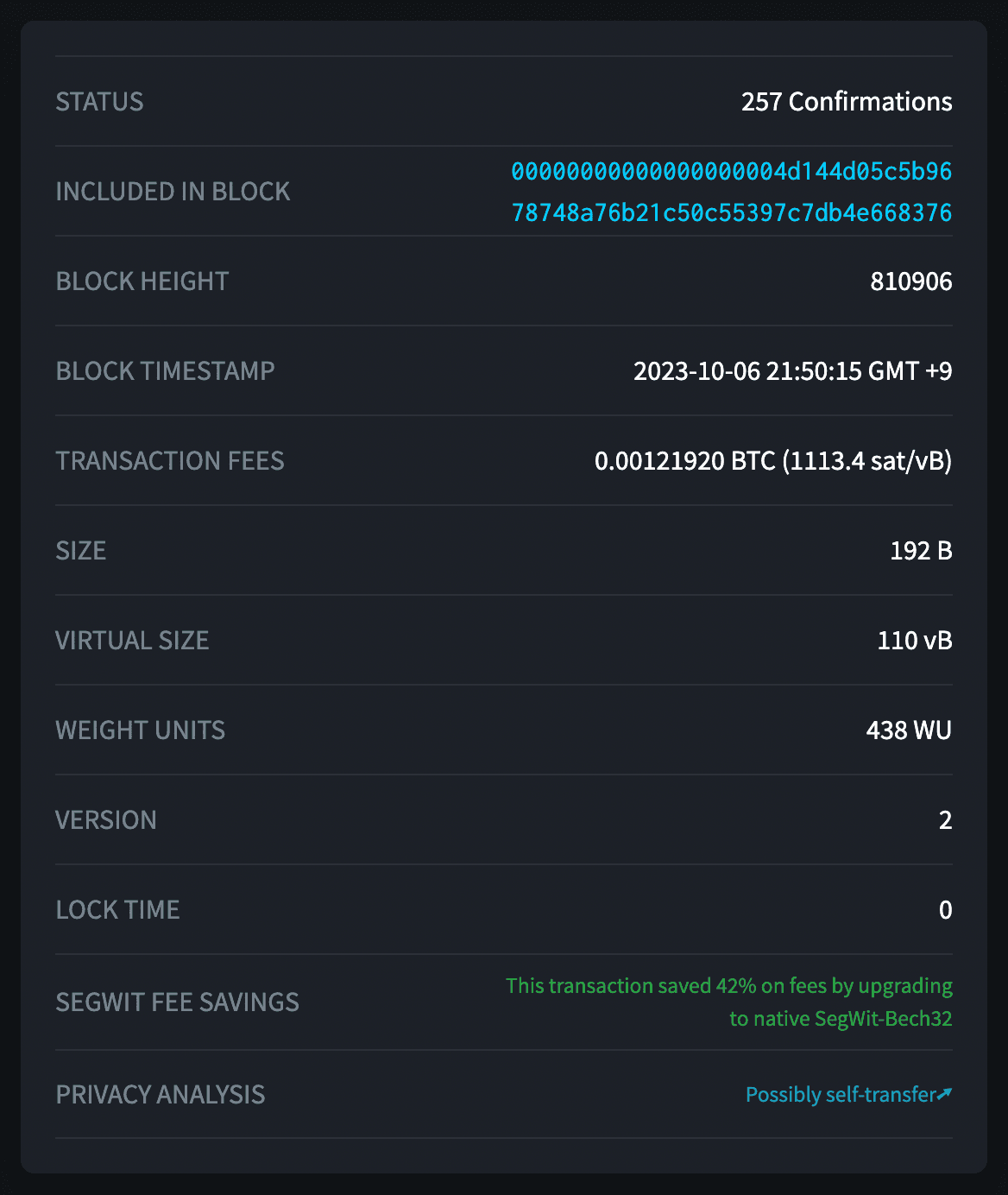Click the PRIVACY ANALYSIS label
1008x1195 pixels.
(161, 1095)
